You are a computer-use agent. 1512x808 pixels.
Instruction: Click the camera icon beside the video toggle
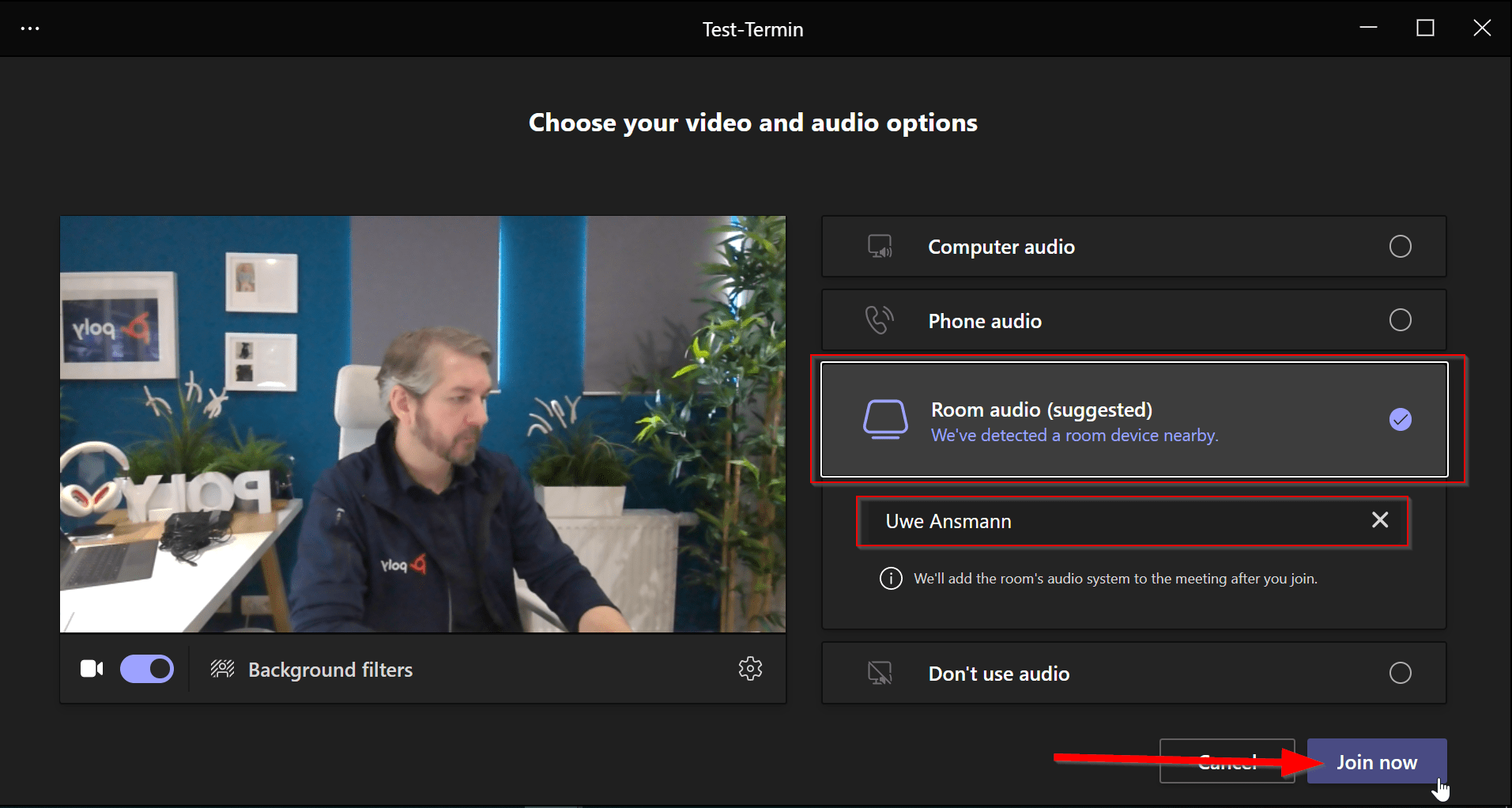click(x=92, y=669)
